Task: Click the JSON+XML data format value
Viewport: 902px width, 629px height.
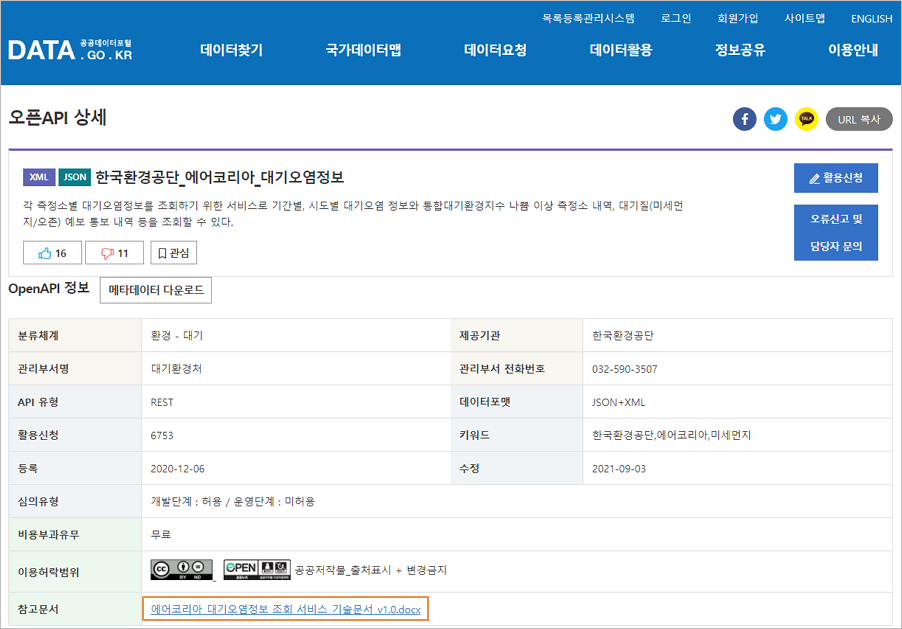Action: (x=618, y=402)
